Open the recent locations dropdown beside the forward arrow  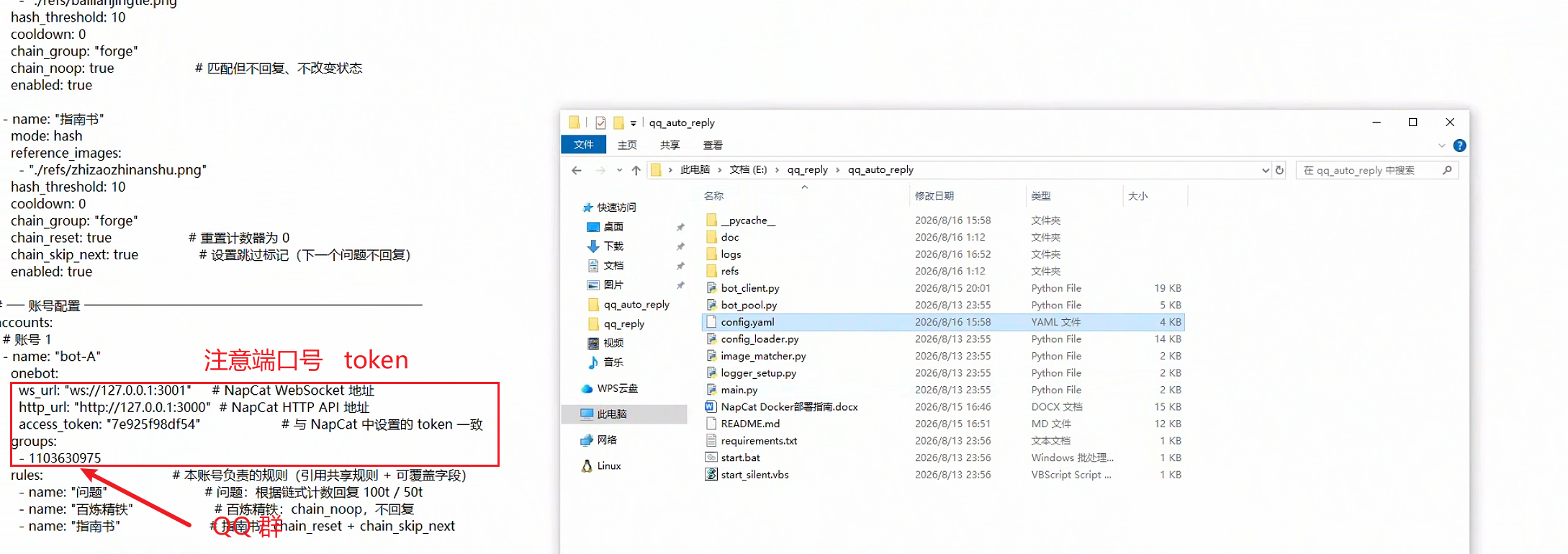(x=619, y=171)
